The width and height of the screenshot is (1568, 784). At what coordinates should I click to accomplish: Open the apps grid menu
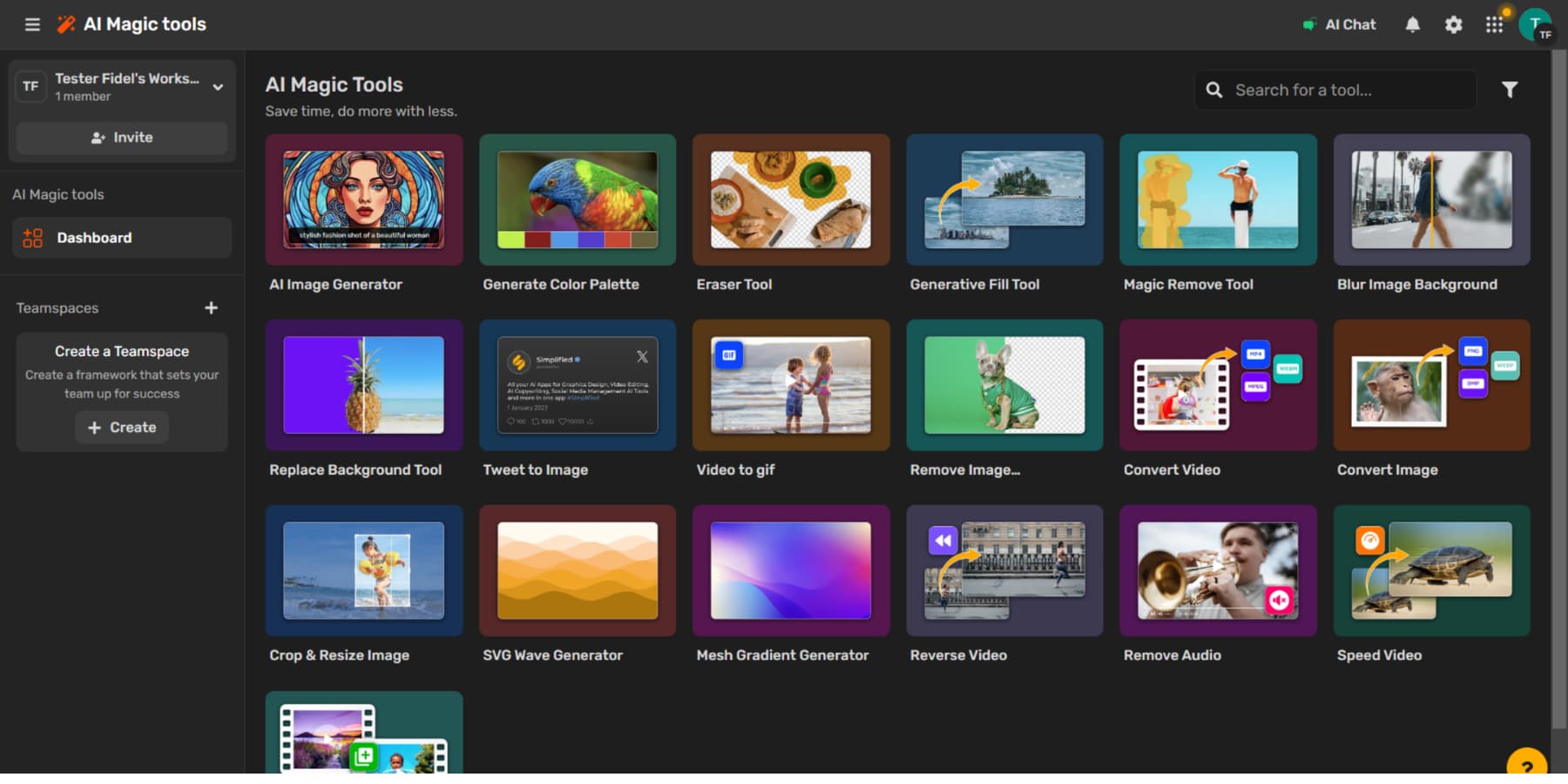tap(1495, 24)
